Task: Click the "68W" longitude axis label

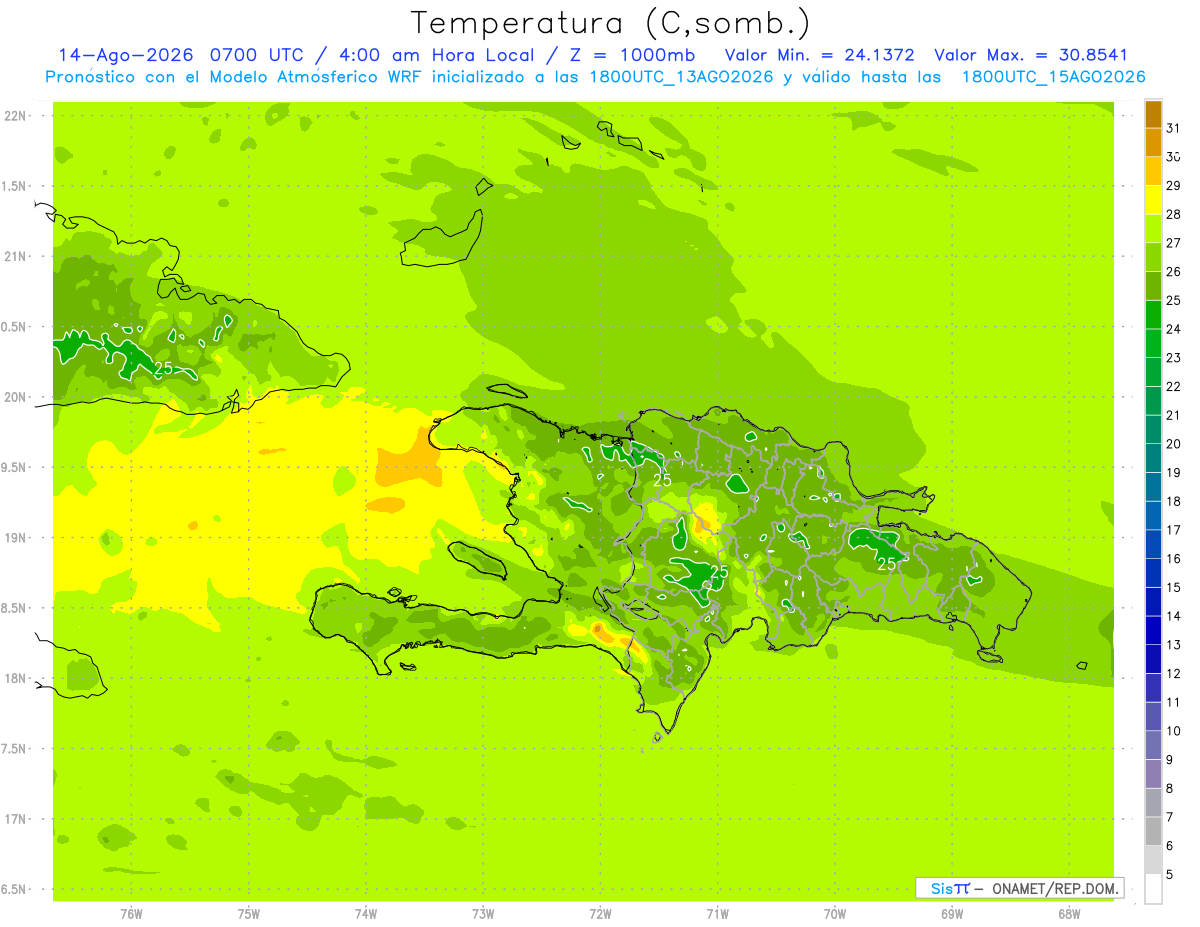Action: click(x=1068, y=913)
